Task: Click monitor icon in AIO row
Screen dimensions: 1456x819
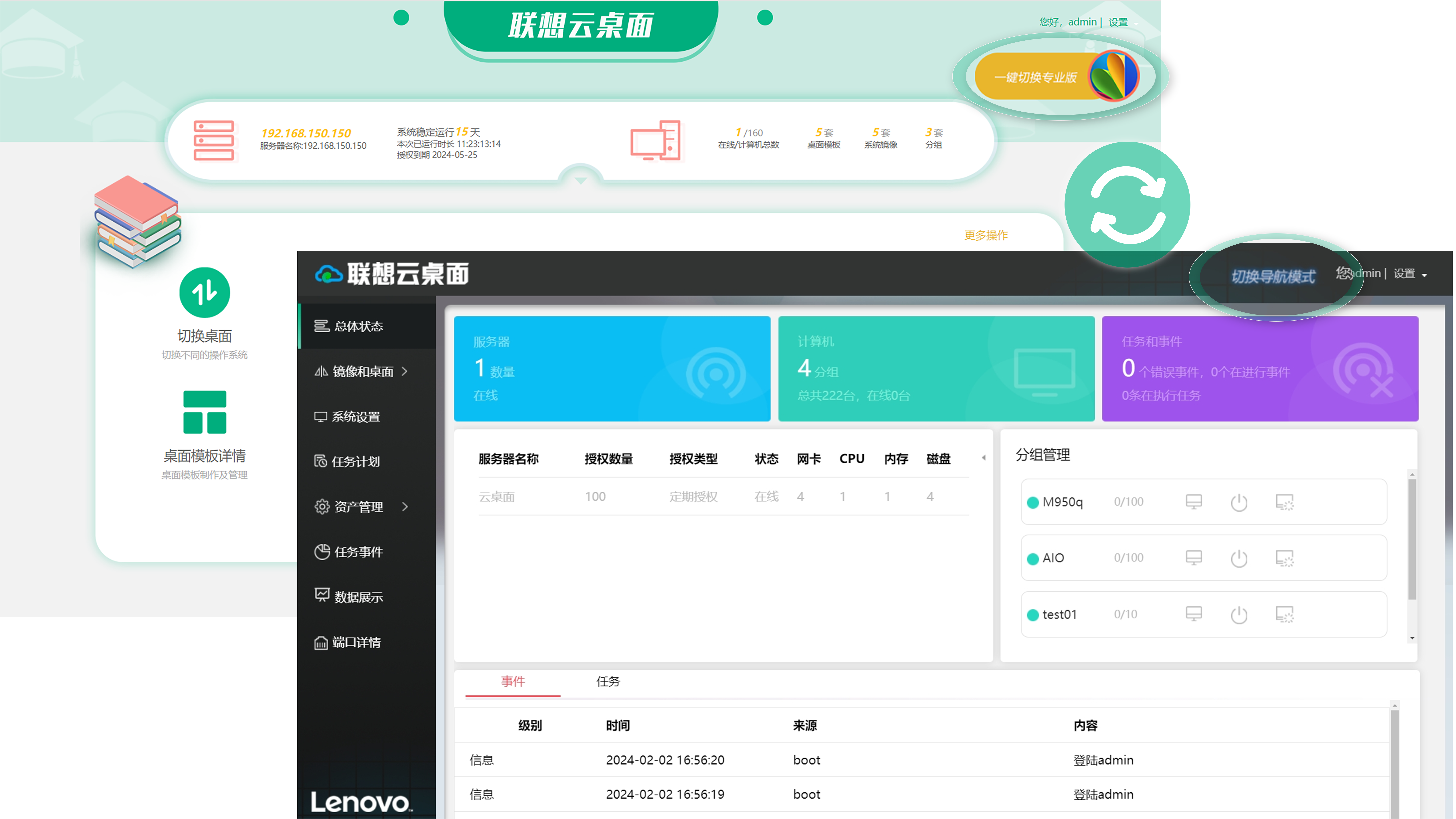Action: tap(1194, 558)
